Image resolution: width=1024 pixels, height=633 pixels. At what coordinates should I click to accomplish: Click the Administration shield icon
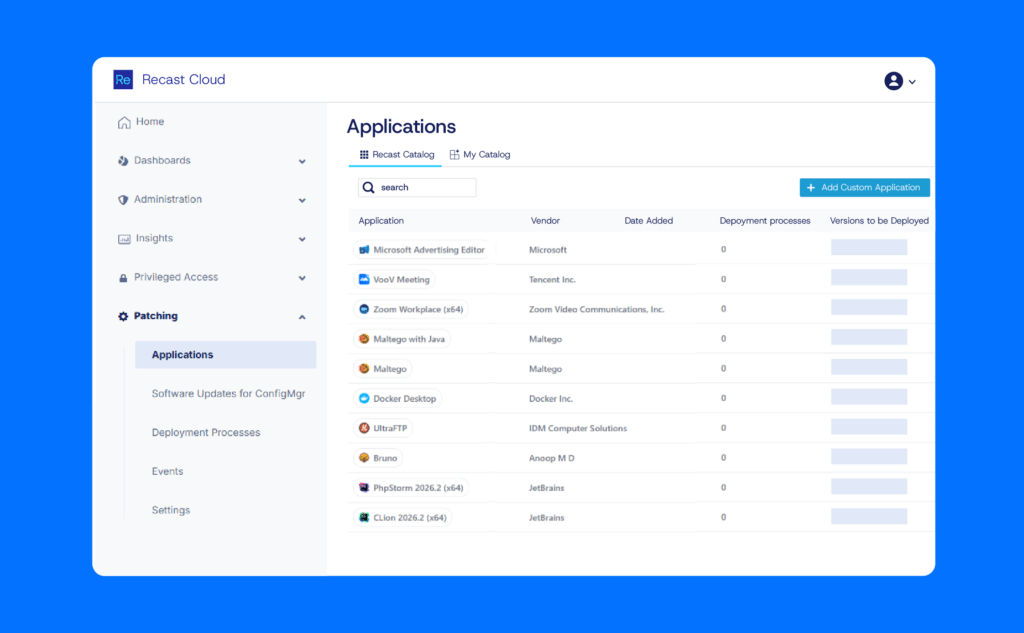[x=123, y=200]
